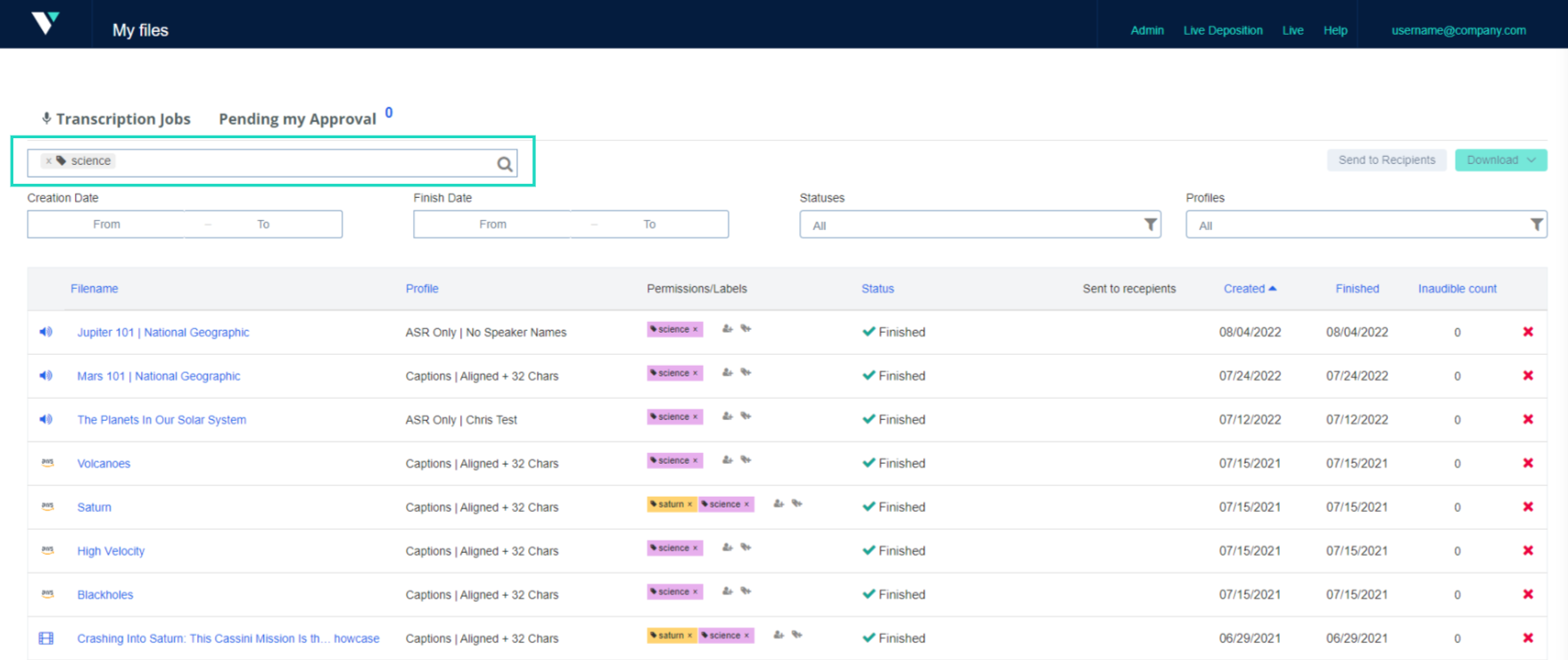Open the Live Deposition menu

click(x=1222, y=30)
